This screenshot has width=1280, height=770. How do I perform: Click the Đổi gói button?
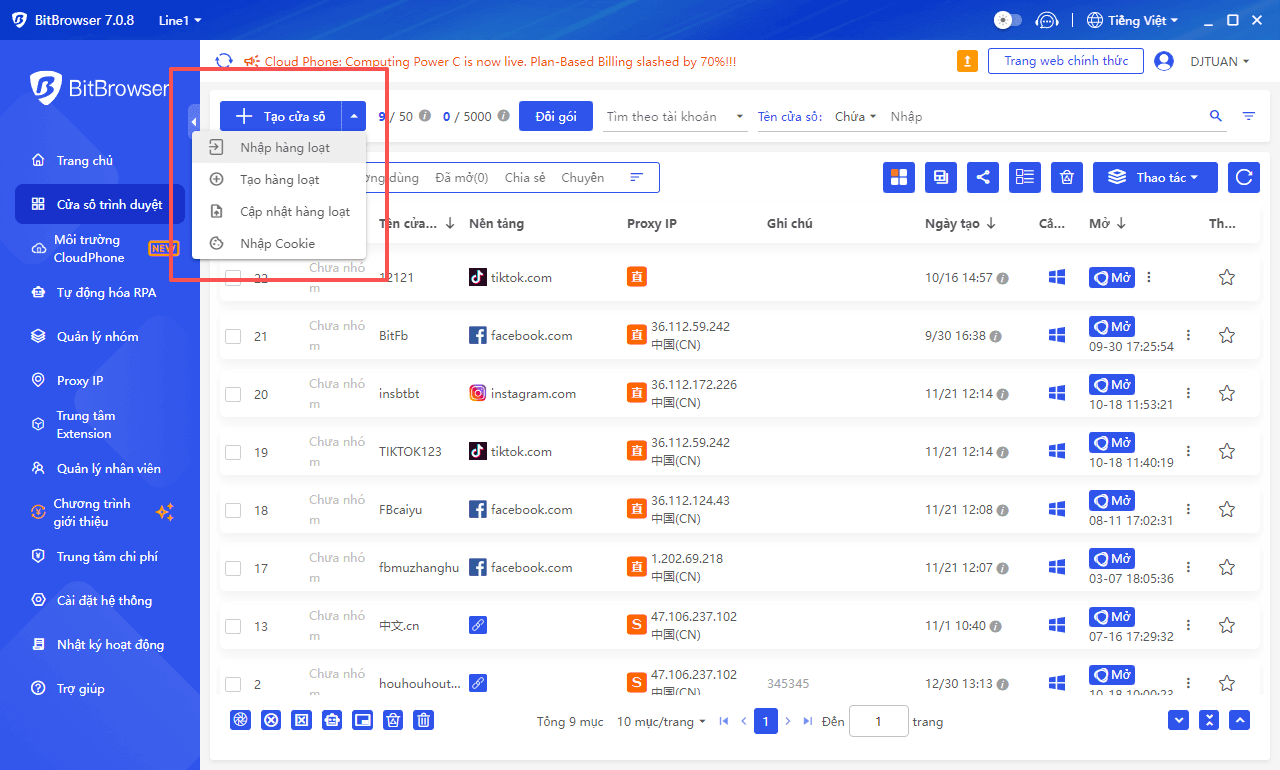[x=556, y=115]
